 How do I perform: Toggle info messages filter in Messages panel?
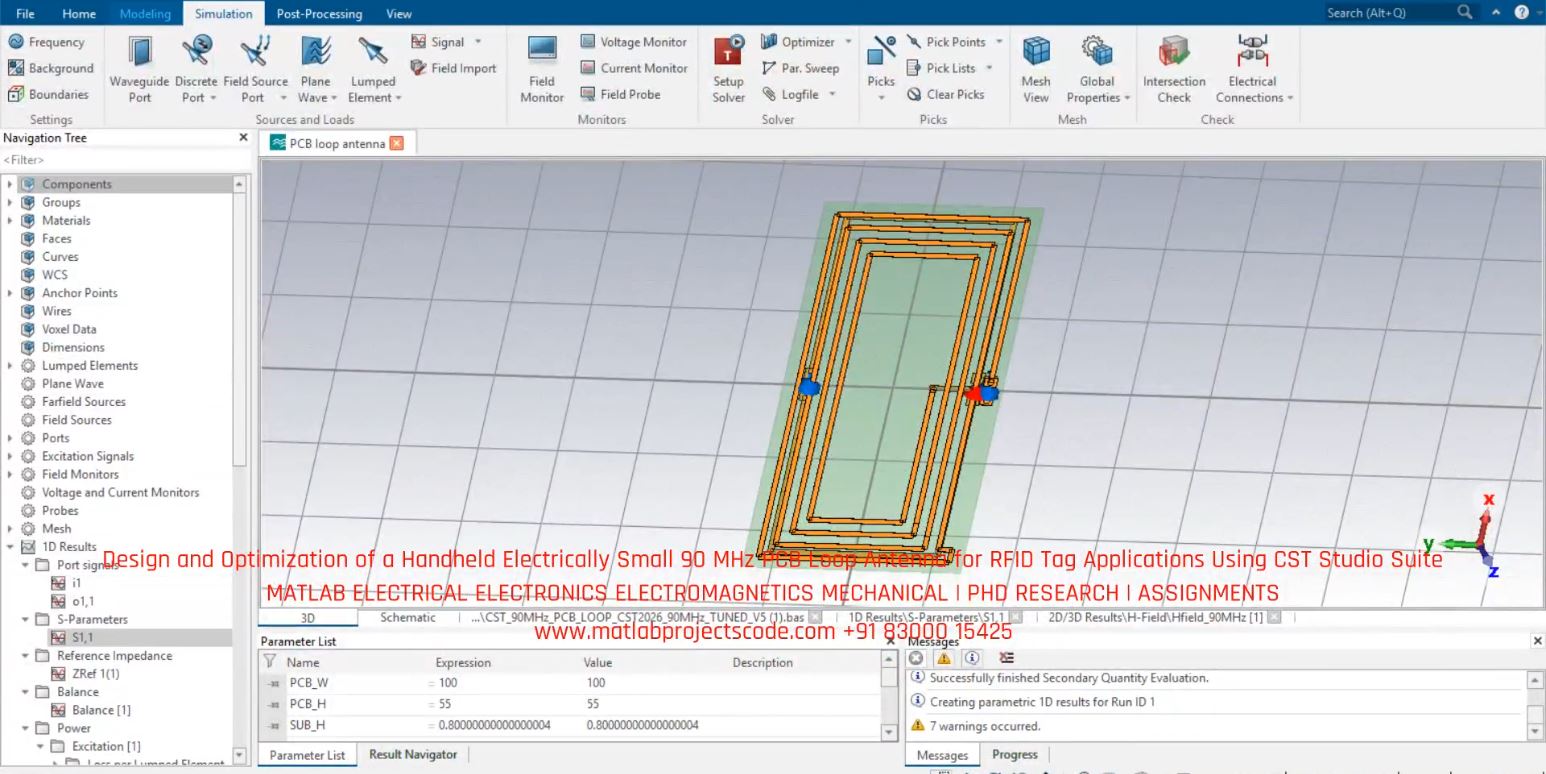(x=971, y=658)
